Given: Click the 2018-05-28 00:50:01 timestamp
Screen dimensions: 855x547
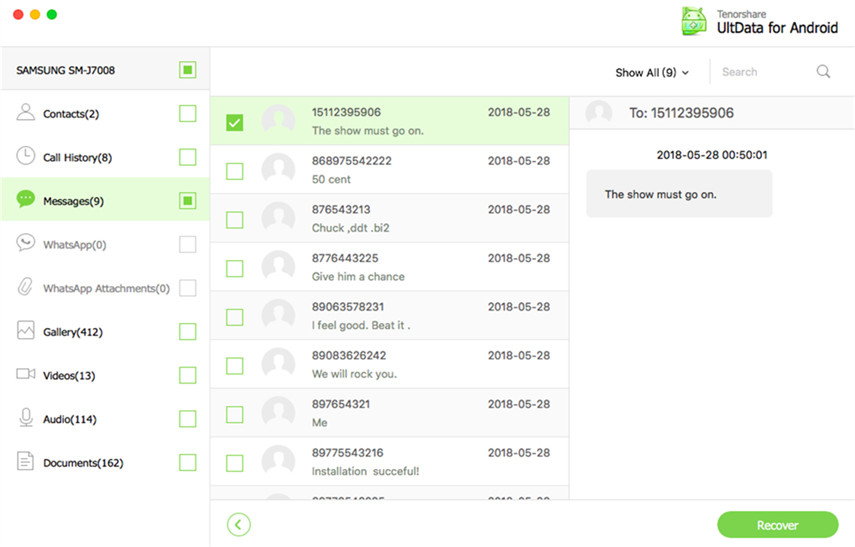Looking at the screenshot, I should [712, 155].
